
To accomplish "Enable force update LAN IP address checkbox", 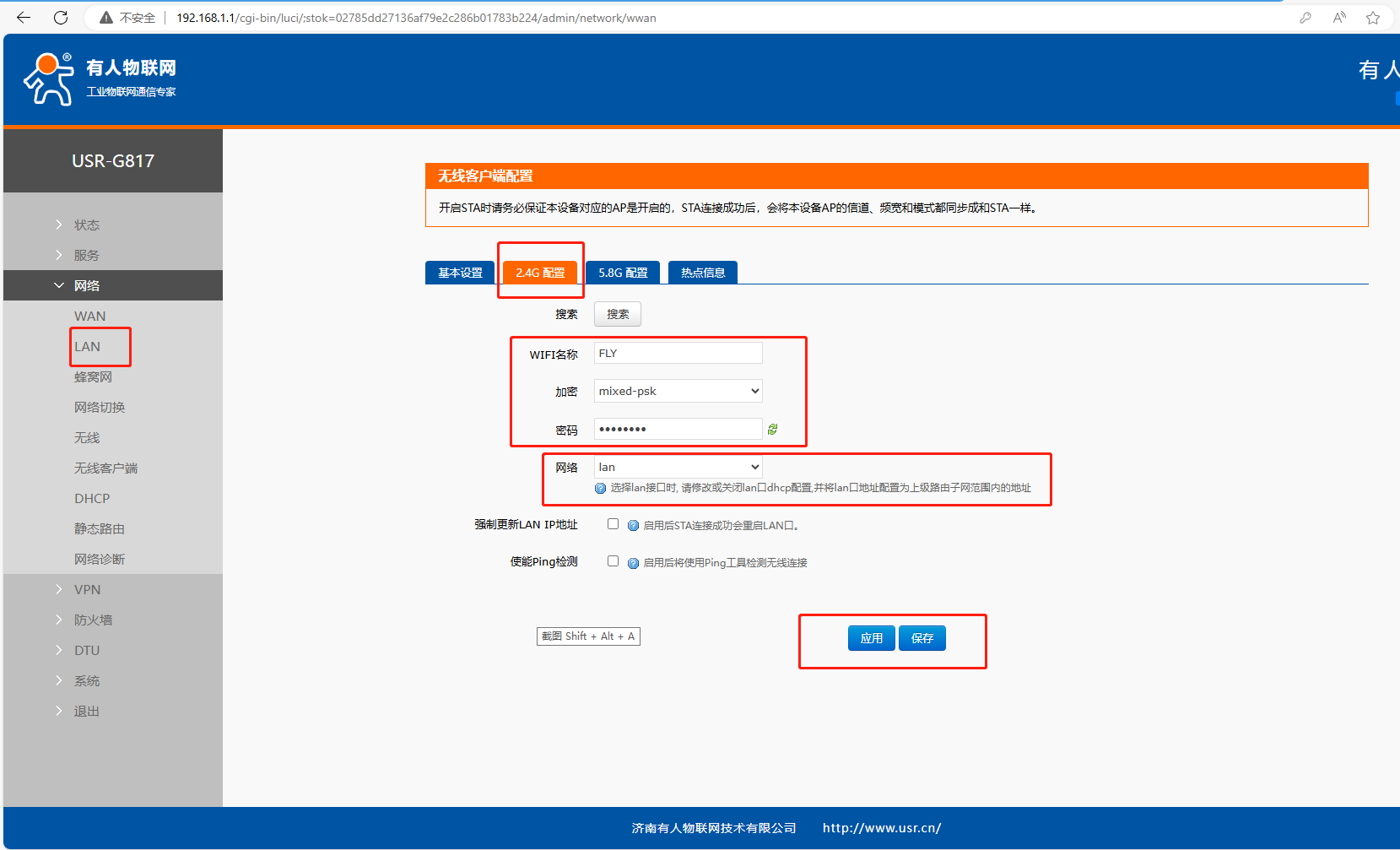I will pos(614,524).
